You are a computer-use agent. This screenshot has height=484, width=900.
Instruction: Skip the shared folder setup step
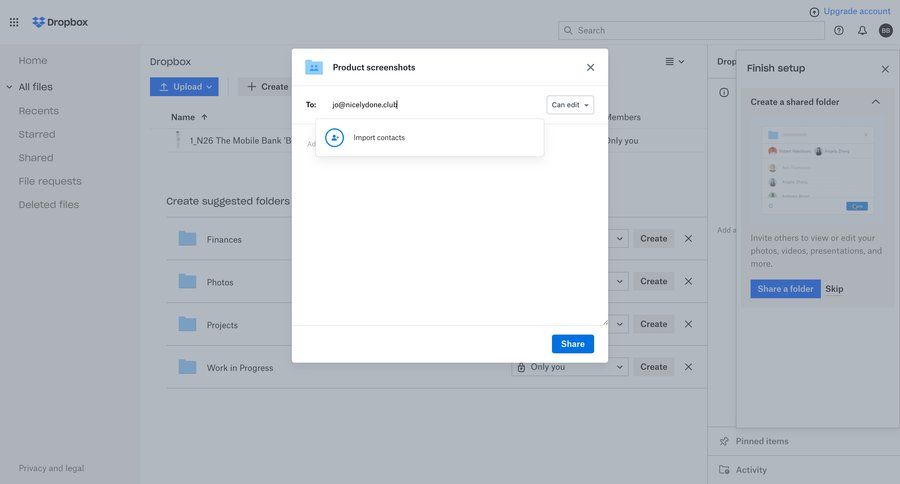coord(835,289)
